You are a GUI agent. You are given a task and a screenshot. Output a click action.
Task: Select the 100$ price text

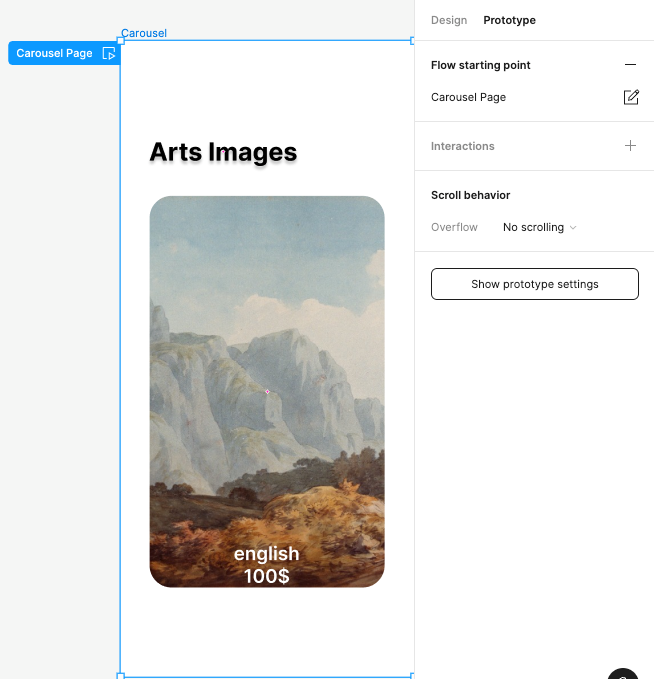point(266,576)
